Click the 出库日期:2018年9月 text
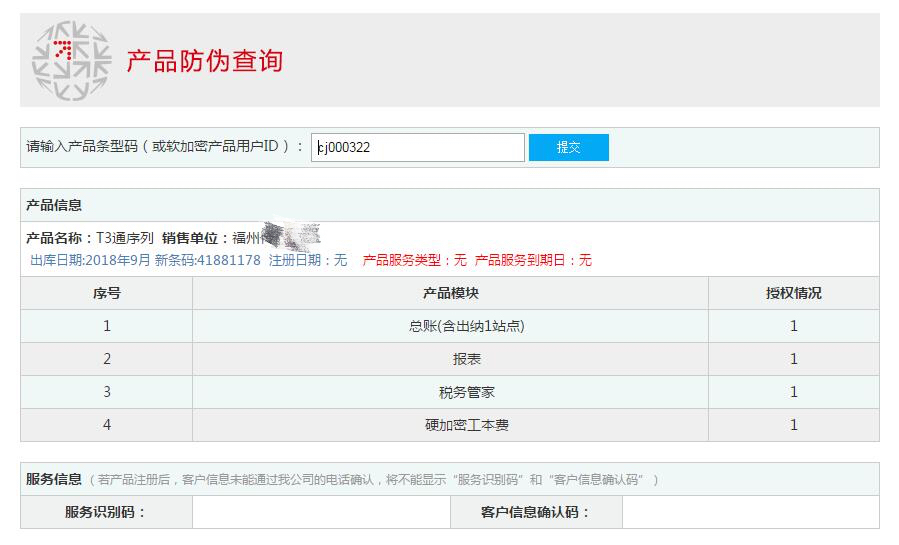The height and width of the screenshot is (545, 899). click(x=90, y=260)
